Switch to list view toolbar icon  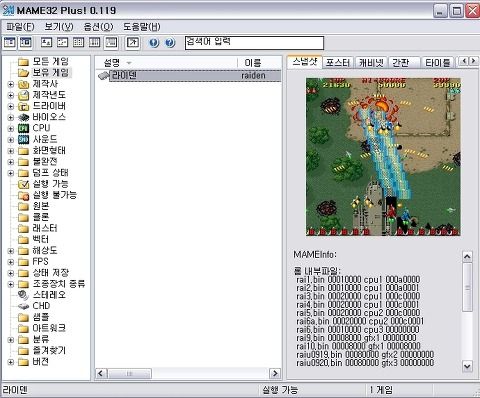pos(78,42)
